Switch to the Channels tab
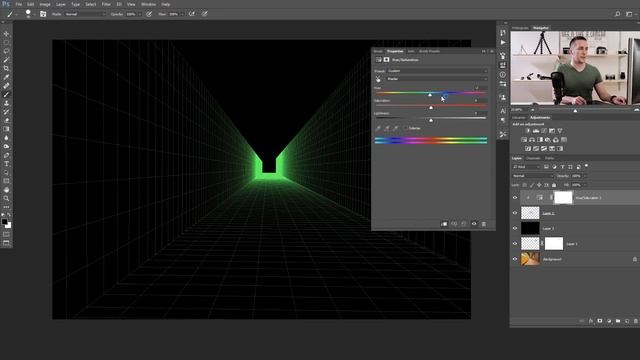Viewport: 640px width, 360px height. pyautogui.click(x=533, y=158)
